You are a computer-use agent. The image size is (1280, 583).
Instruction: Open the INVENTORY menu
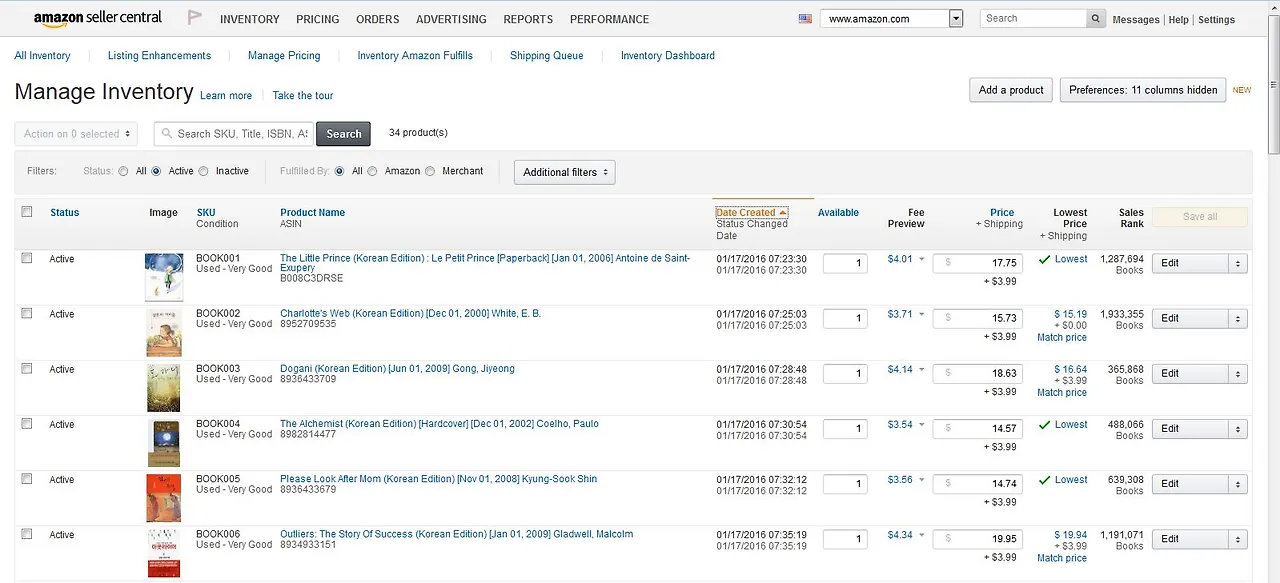[250, 19]
